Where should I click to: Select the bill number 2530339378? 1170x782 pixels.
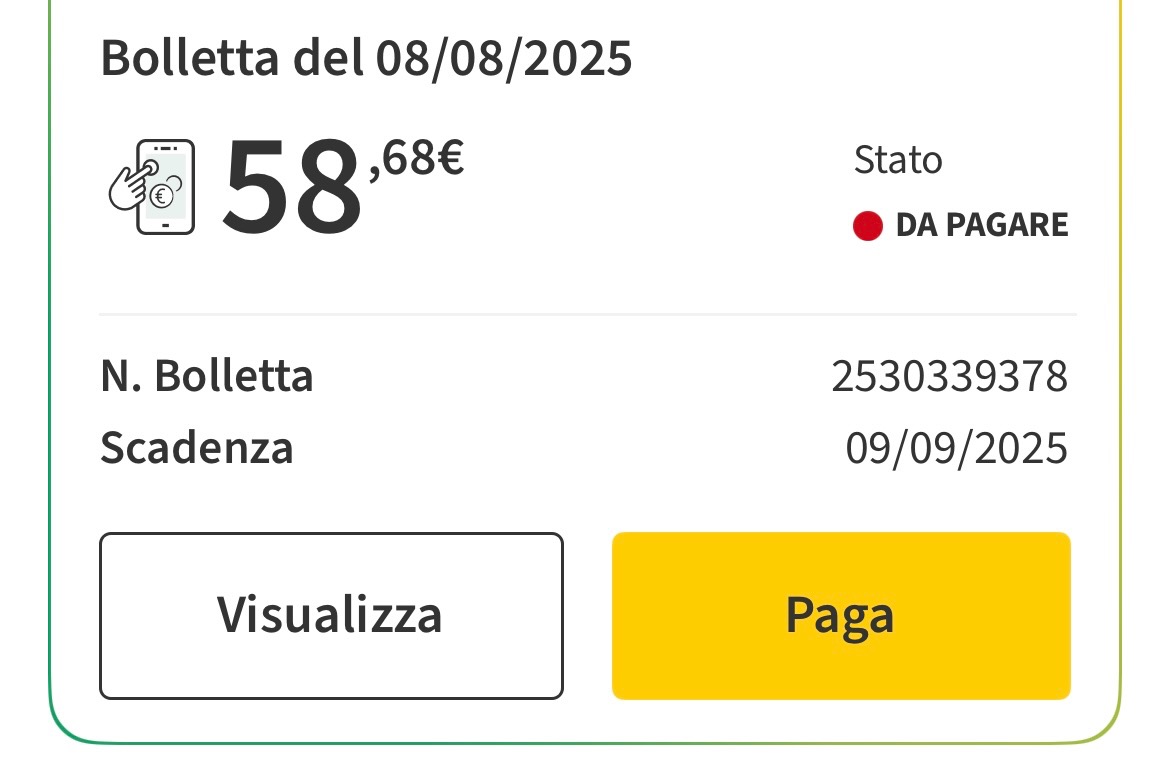coord(949,376)
